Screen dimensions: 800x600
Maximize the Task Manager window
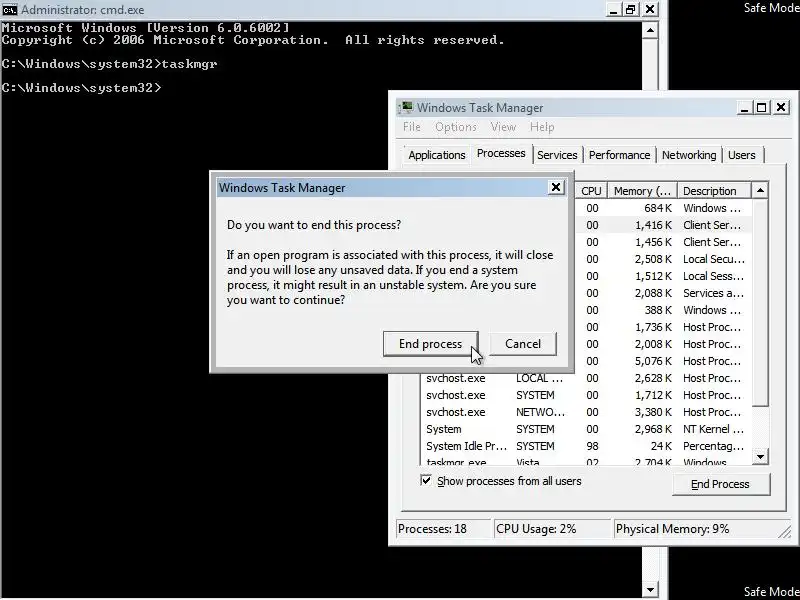(762, 108)
